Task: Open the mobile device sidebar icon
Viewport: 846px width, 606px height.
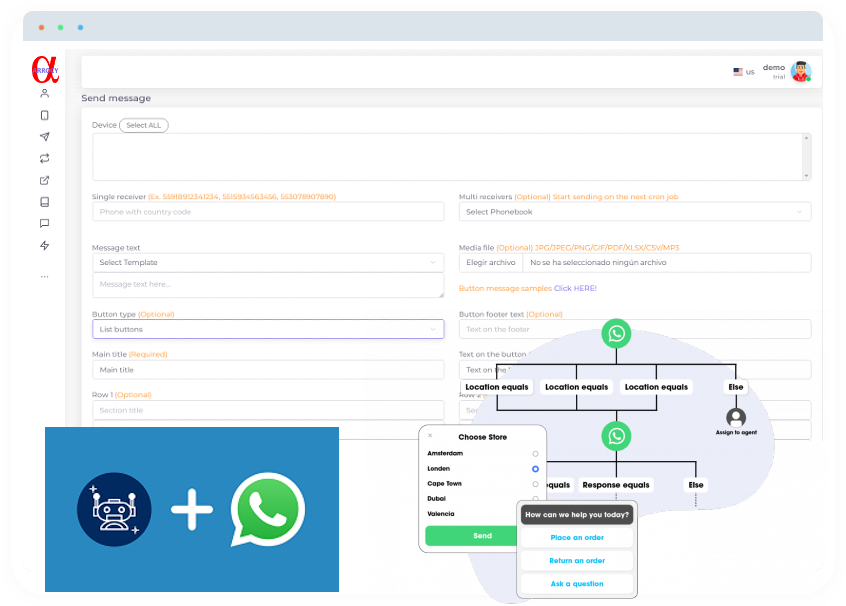Action: point(44,115)
